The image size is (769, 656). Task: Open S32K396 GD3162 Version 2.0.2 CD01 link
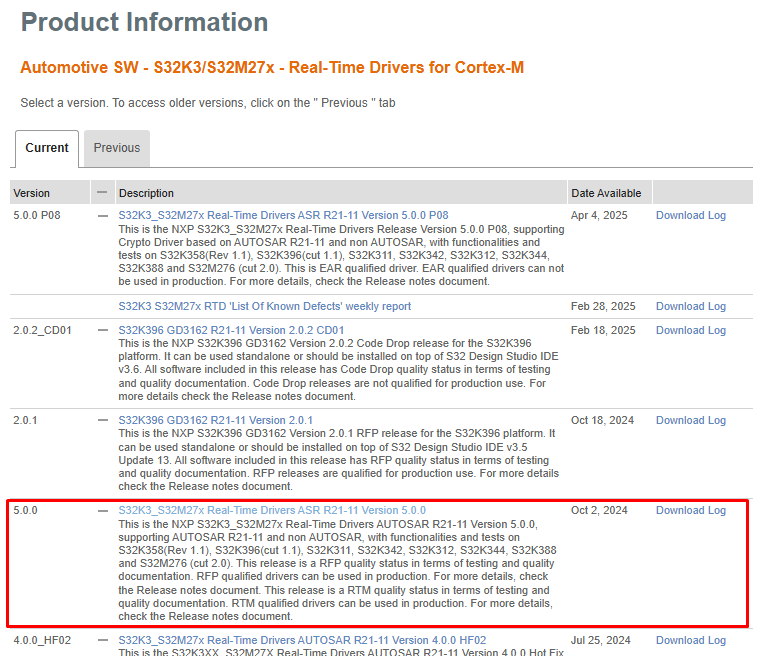point(231,330)
